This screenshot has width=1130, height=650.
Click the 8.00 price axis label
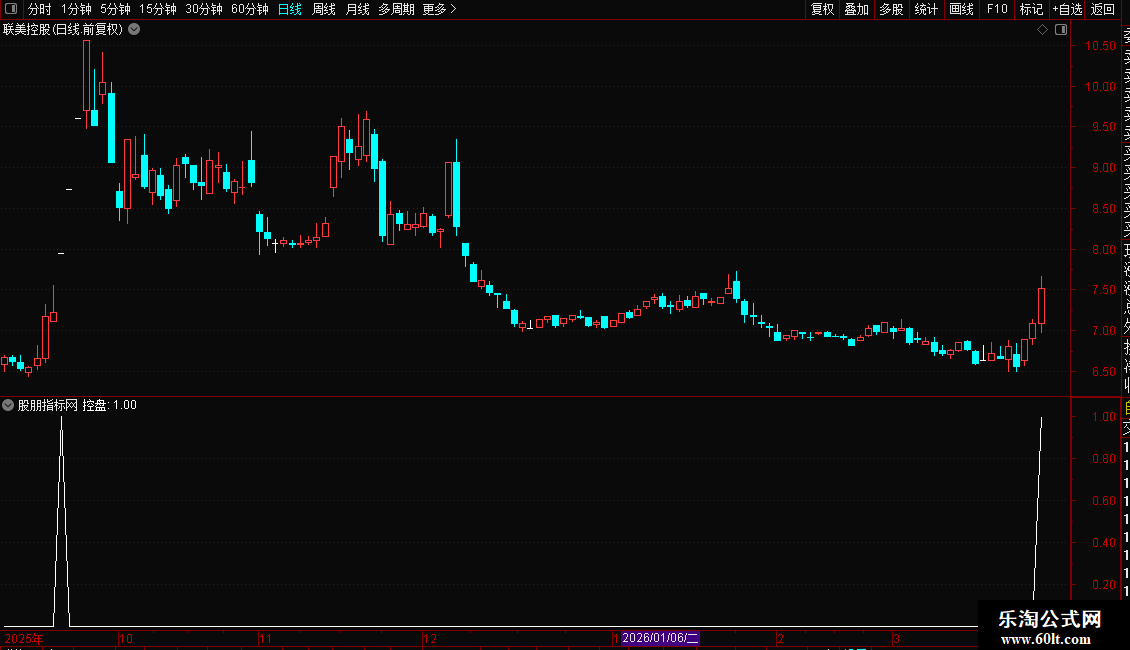1103,250
